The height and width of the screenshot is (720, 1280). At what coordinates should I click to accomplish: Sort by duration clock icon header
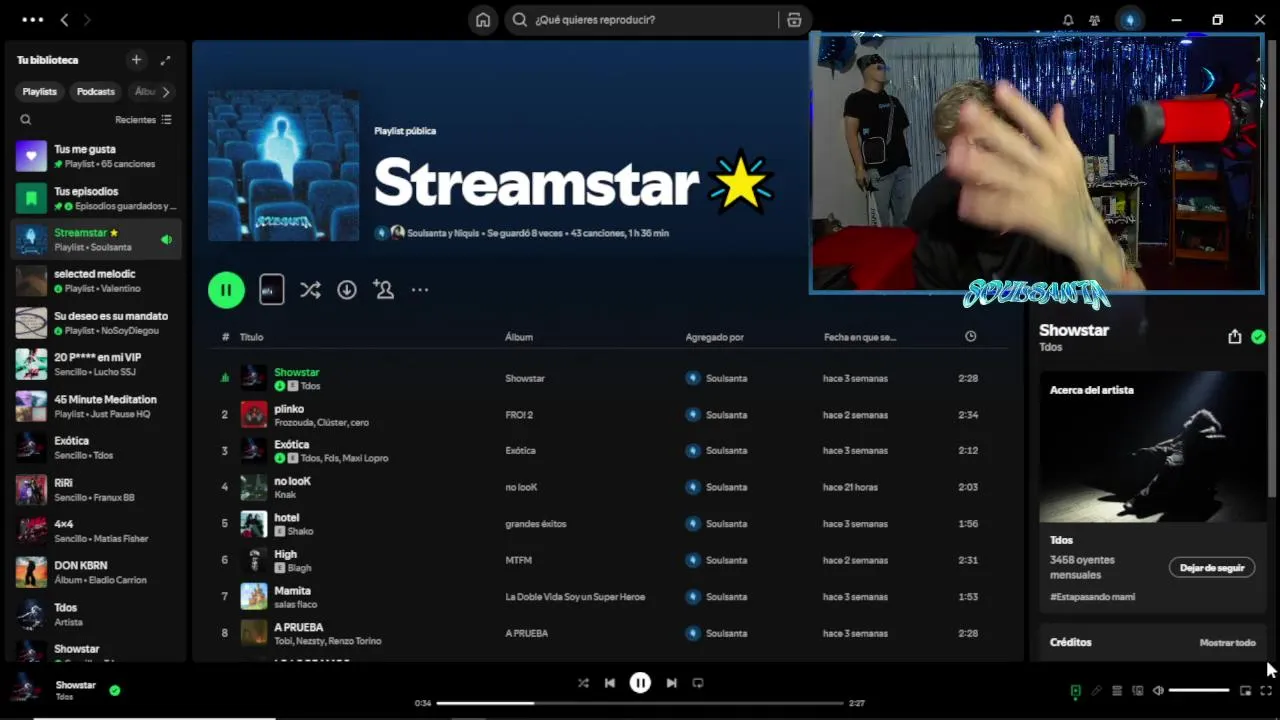(970, 337)
